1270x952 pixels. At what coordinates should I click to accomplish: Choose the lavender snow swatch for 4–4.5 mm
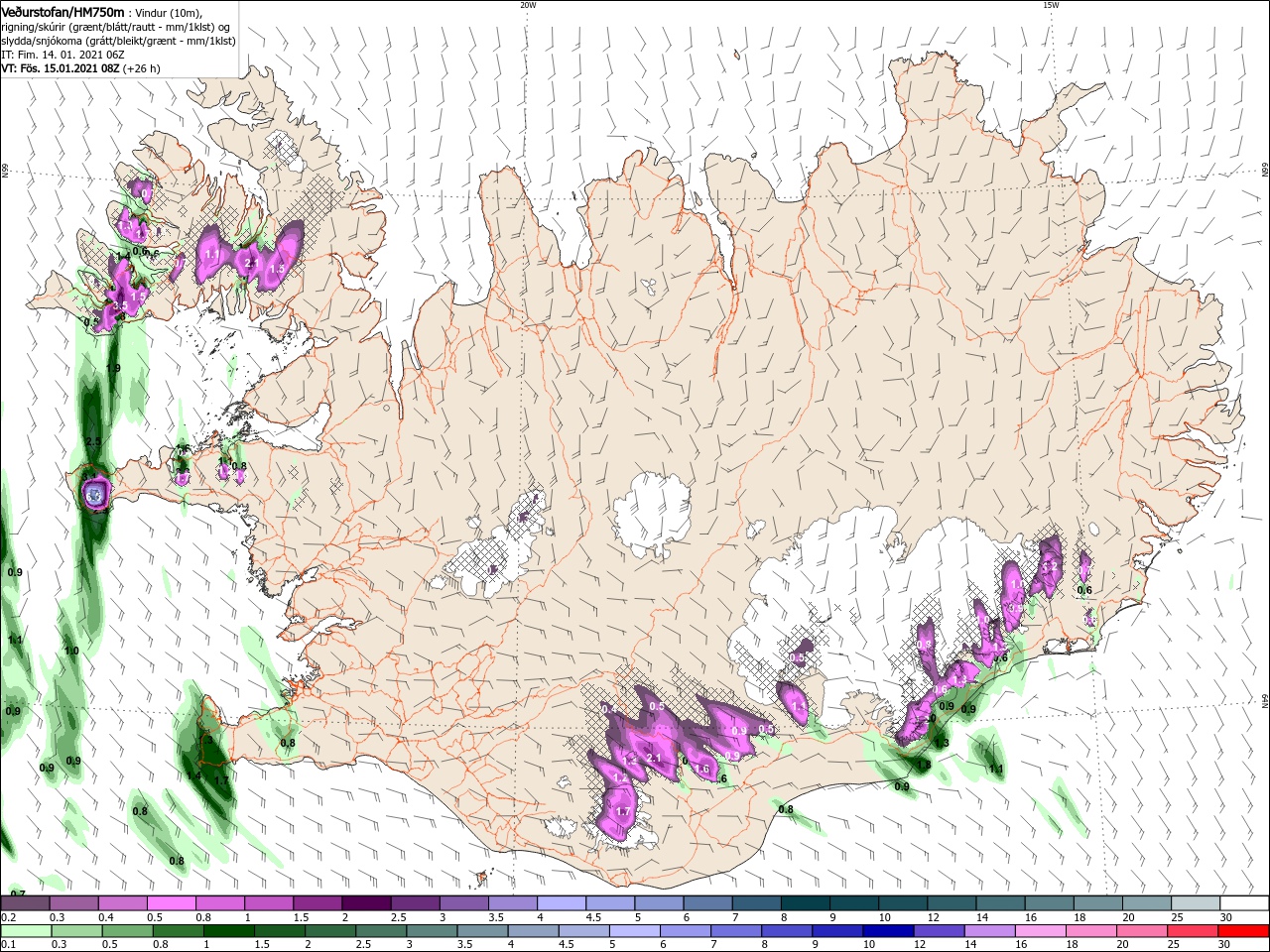click(562, 903)
